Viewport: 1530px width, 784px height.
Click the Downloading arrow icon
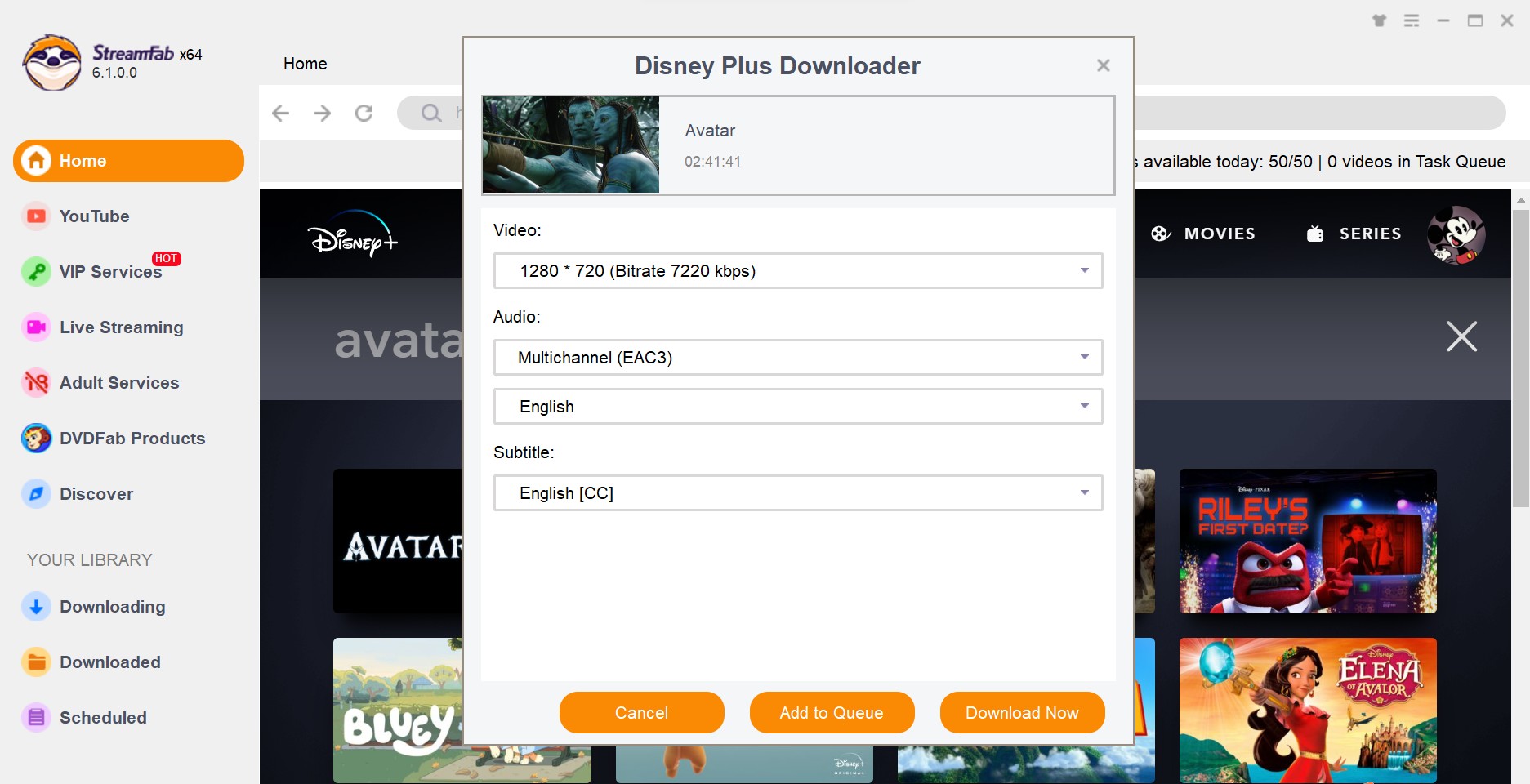pyautogui.click(x=36, y=607)
